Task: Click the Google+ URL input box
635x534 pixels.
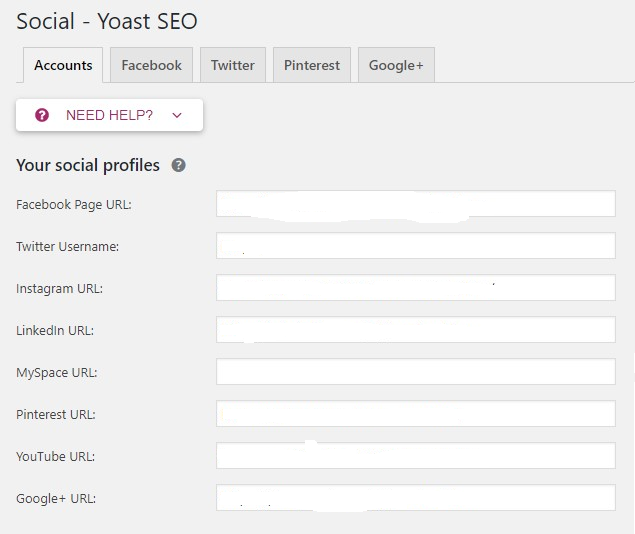Action: coord(416,498)
